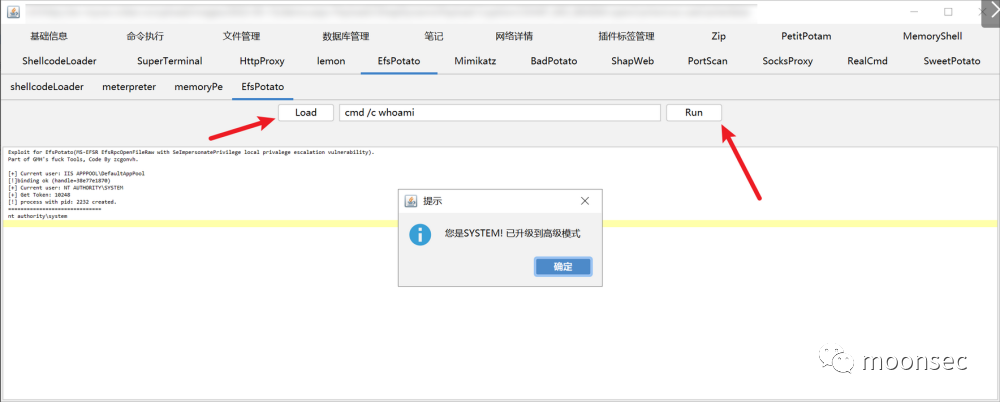1000x402 pixels.
Task: Switch to the BadPotato tab
Action: point(554,61)
